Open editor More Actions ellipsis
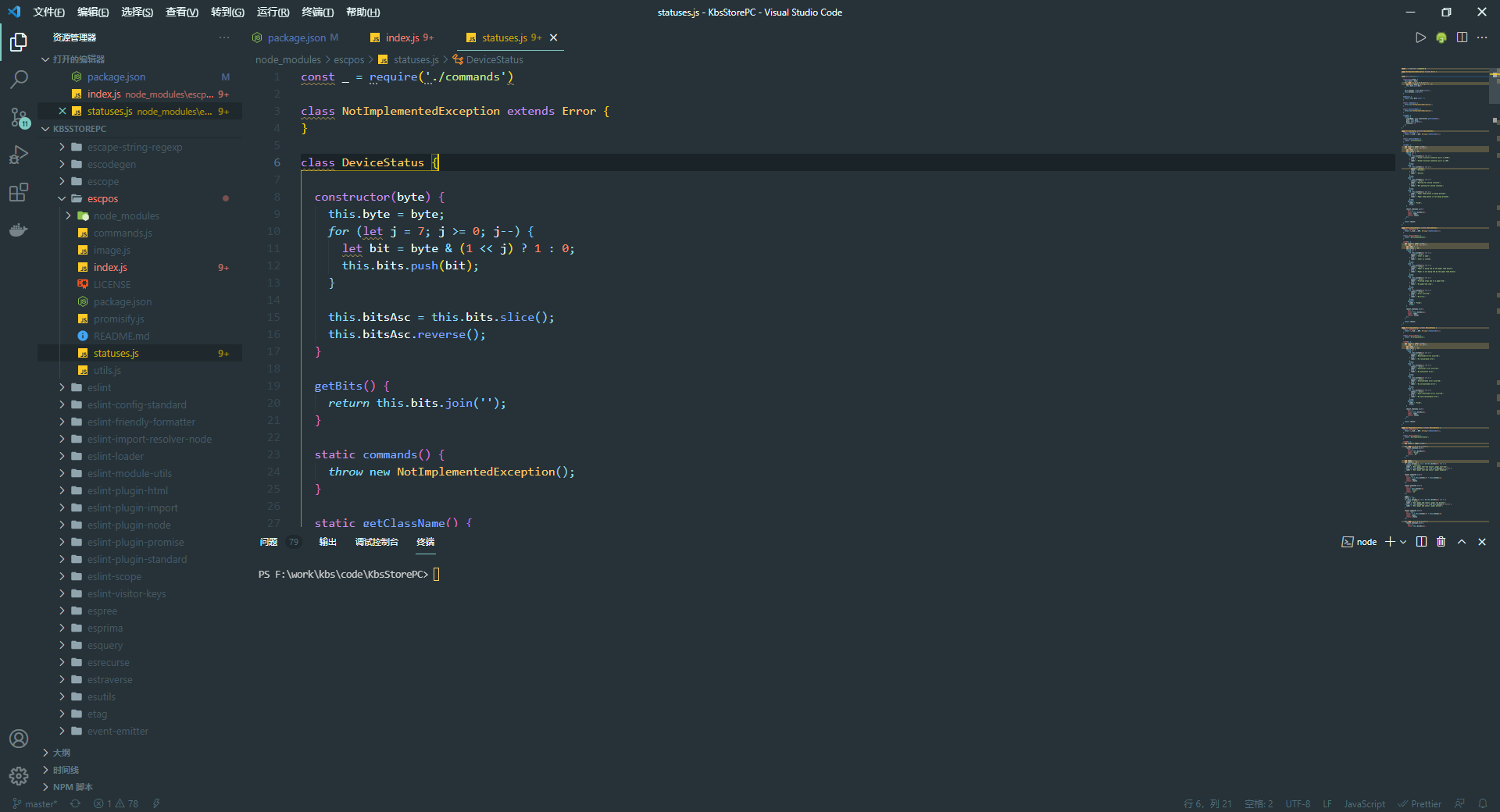 (x=1482, y=37)
